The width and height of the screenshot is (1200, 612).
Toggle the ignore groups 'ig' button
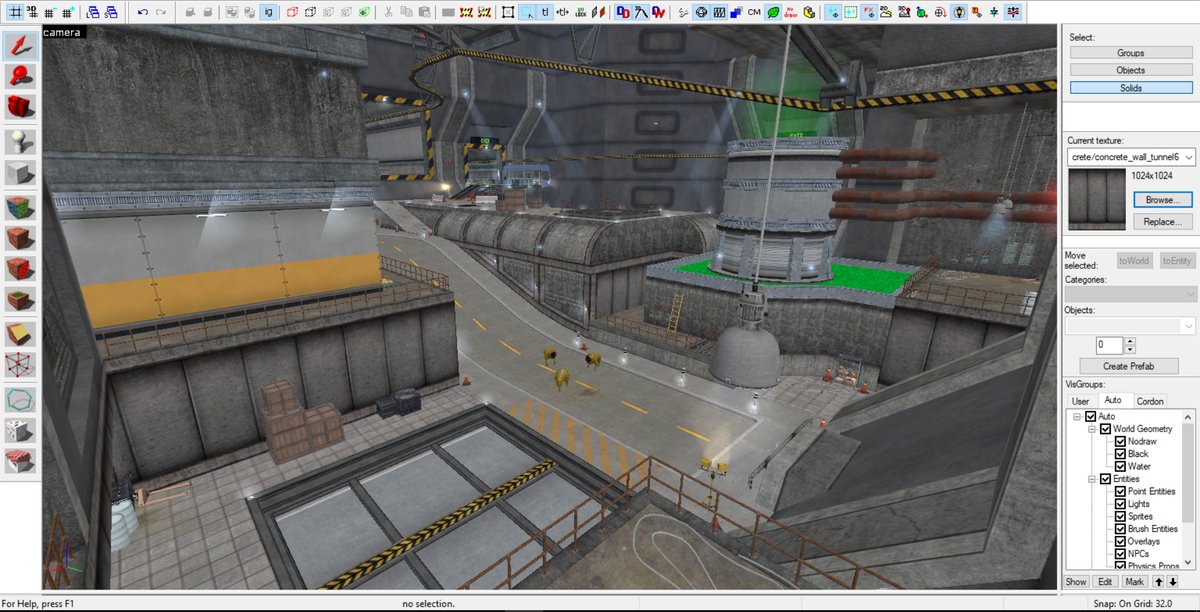(267, 12)
